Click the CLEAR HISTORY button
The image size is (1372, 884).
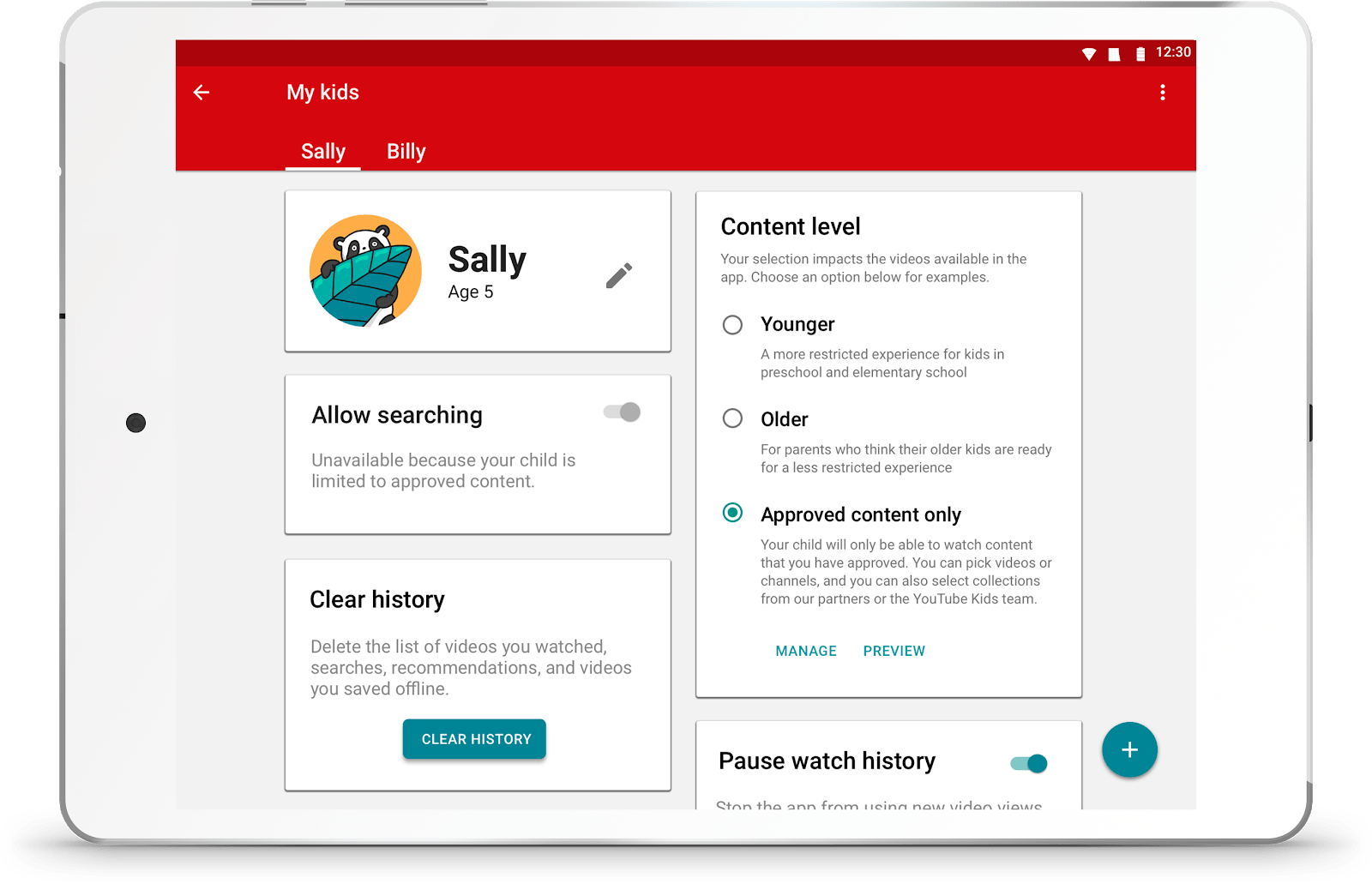click(x=474, y=739)
